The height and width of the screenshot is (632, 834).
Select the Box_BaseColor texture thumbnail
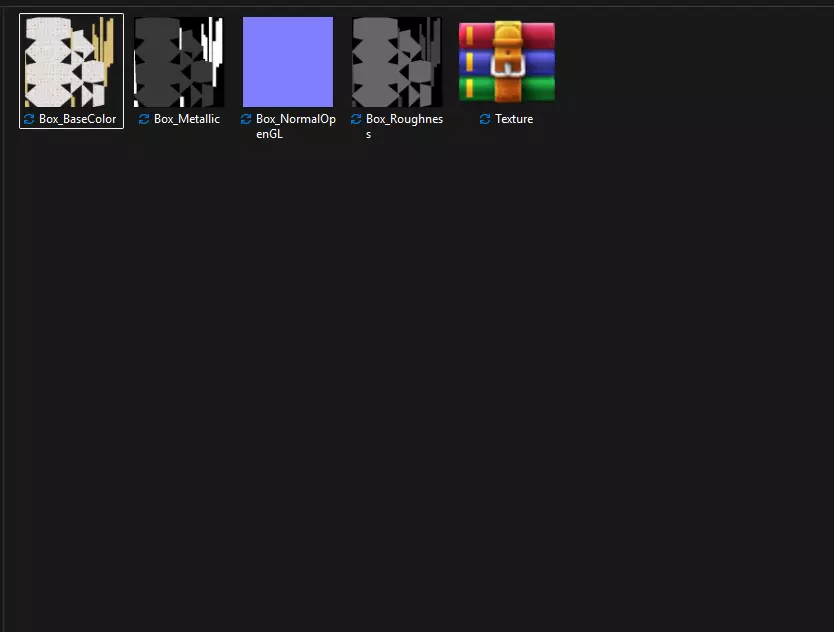click(x=71, y=62)
